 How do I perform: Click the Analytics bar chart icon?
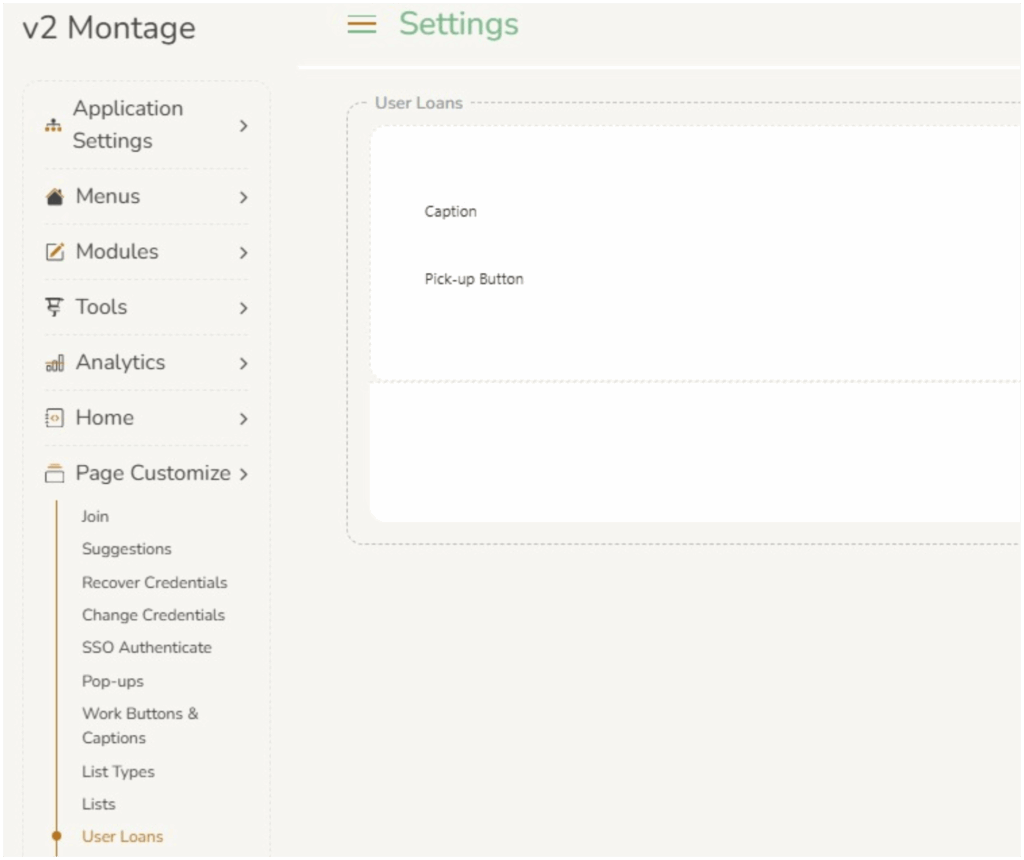click(x=55, y=363)
